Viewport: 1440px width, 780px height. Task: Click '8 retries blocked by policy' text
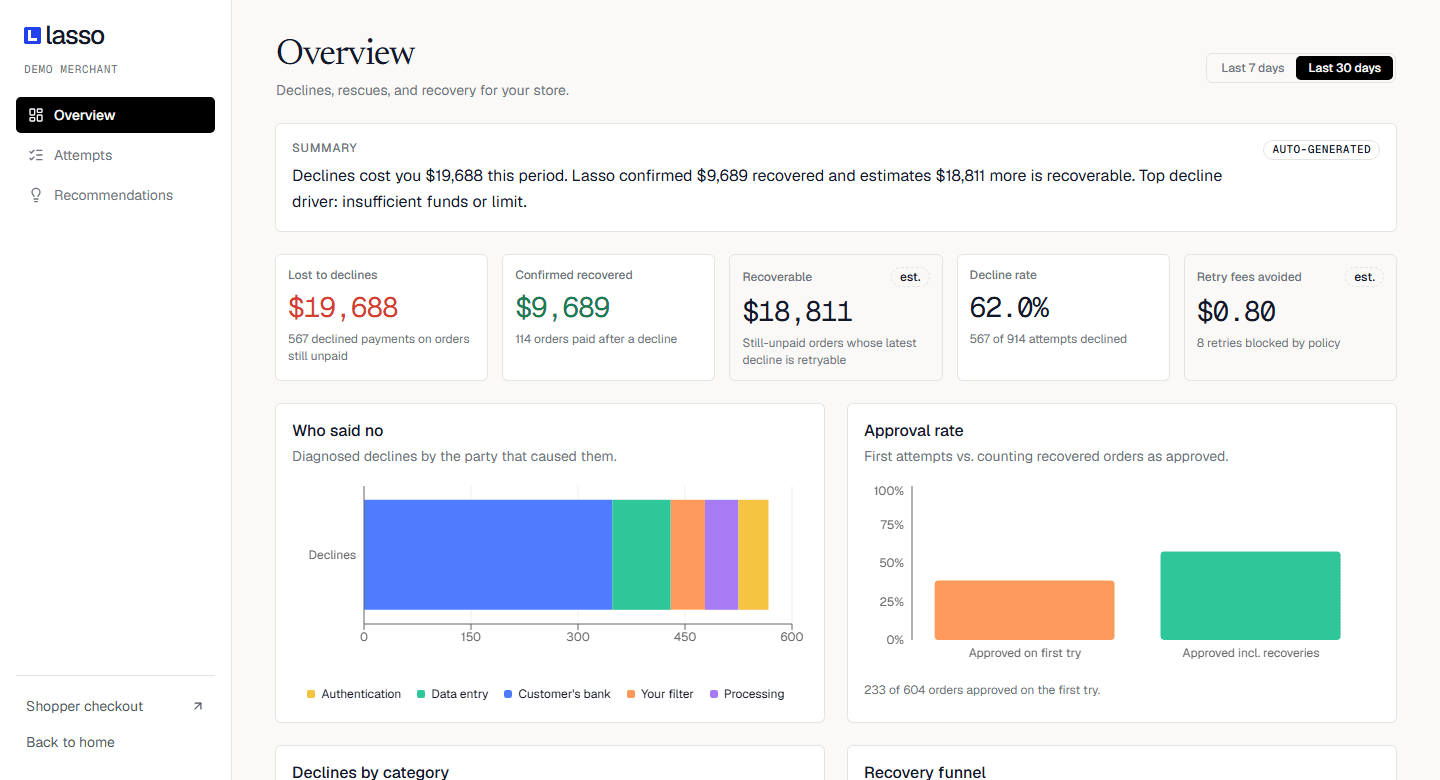click(x=1269, y=343)
